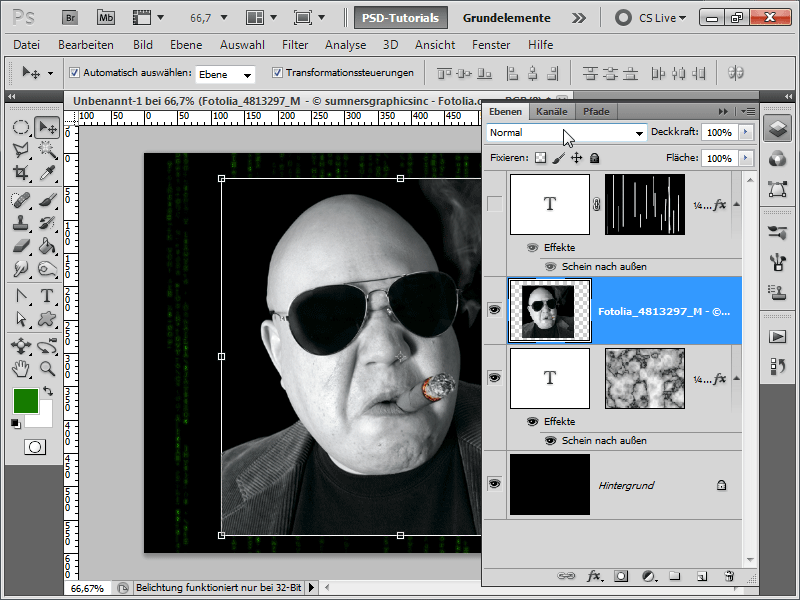Launch Adobe Bridge

(x=70, y=18)
